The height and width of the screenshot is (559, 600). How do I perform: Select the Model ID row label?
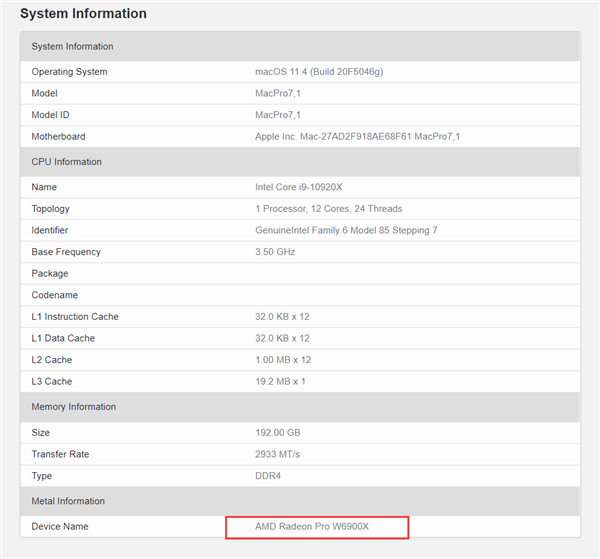(x=53, y=115)
